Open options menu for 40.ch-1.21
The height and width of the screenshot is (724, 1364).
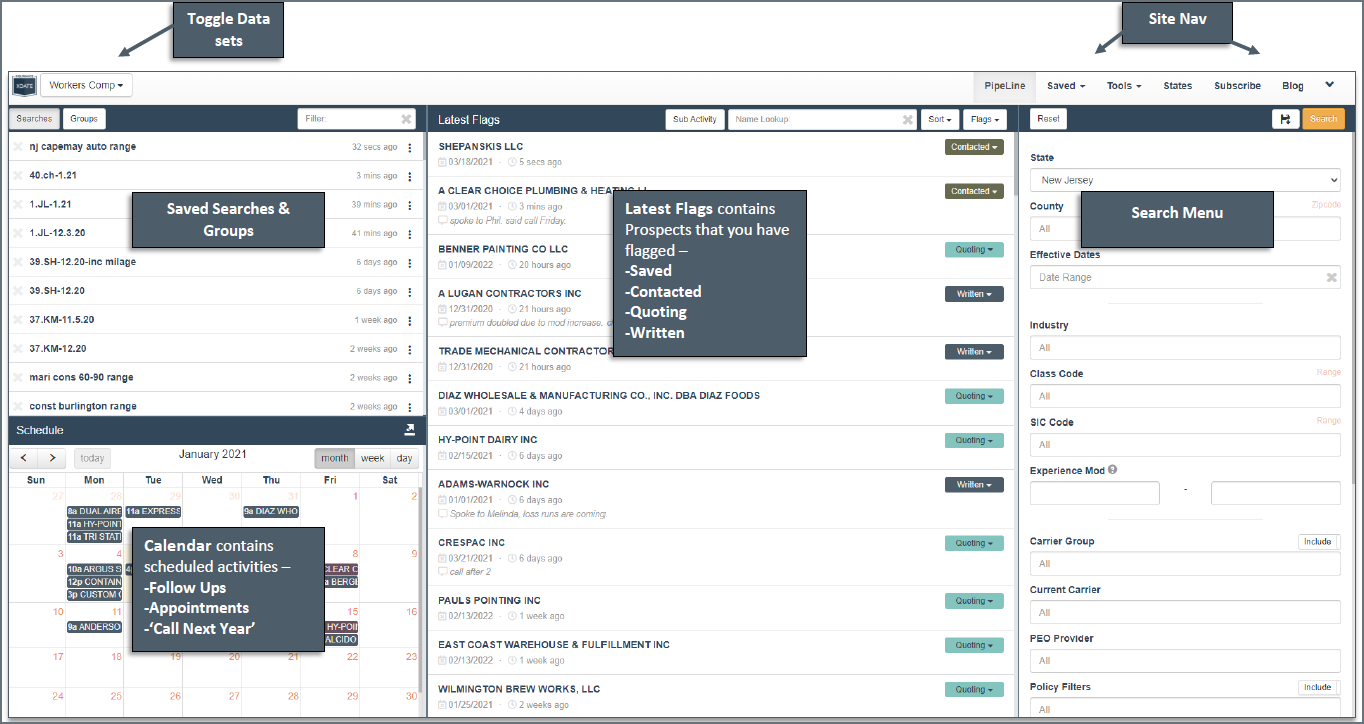click(410, 176)
